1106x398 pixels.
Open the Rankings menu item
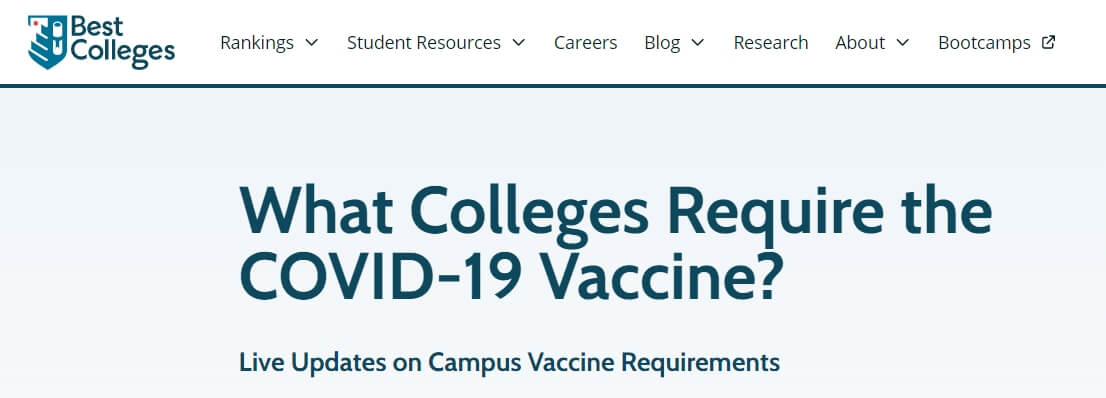[x=257, y=42]
